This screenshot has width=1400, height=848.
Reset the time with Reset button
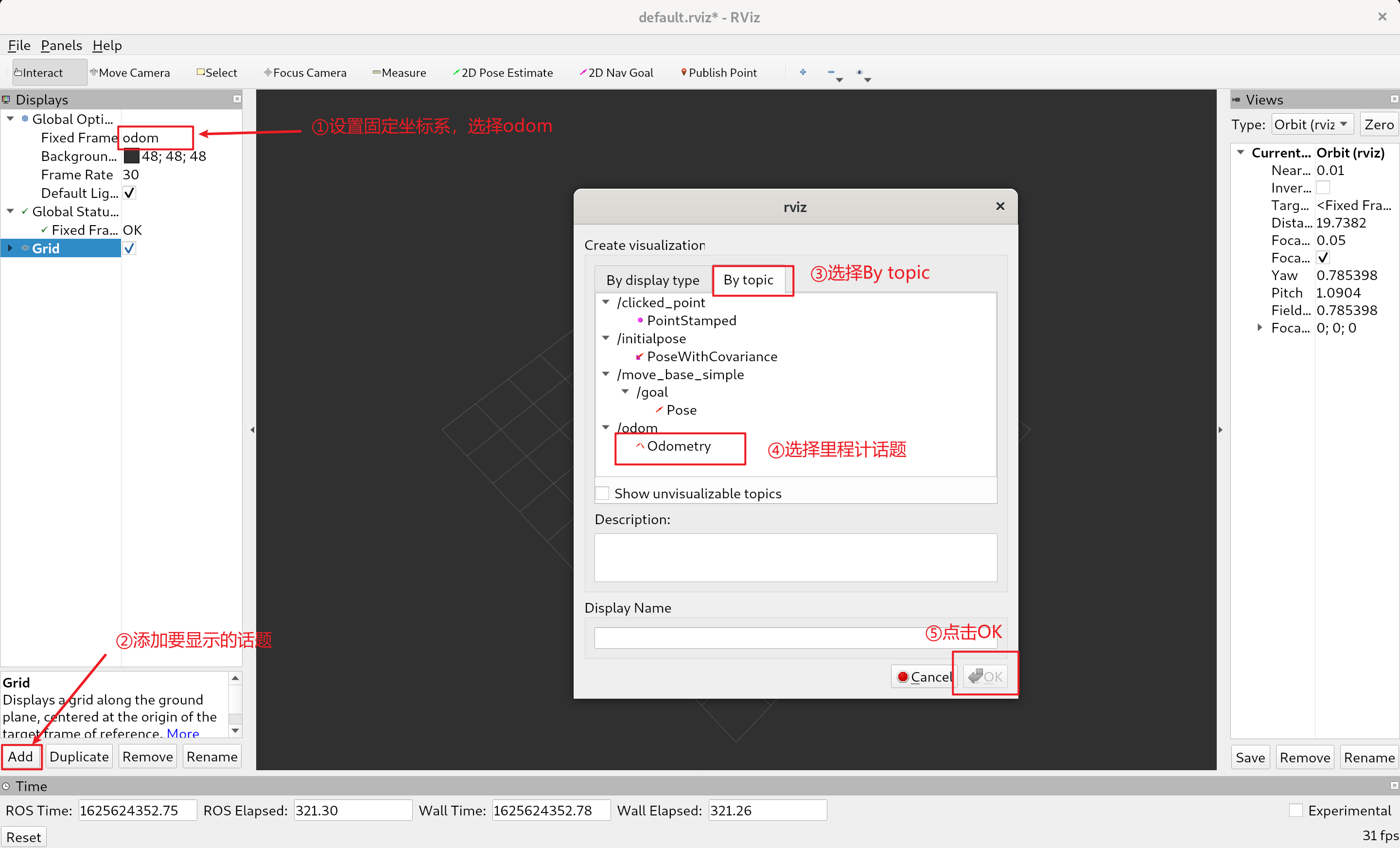(23, 837)
